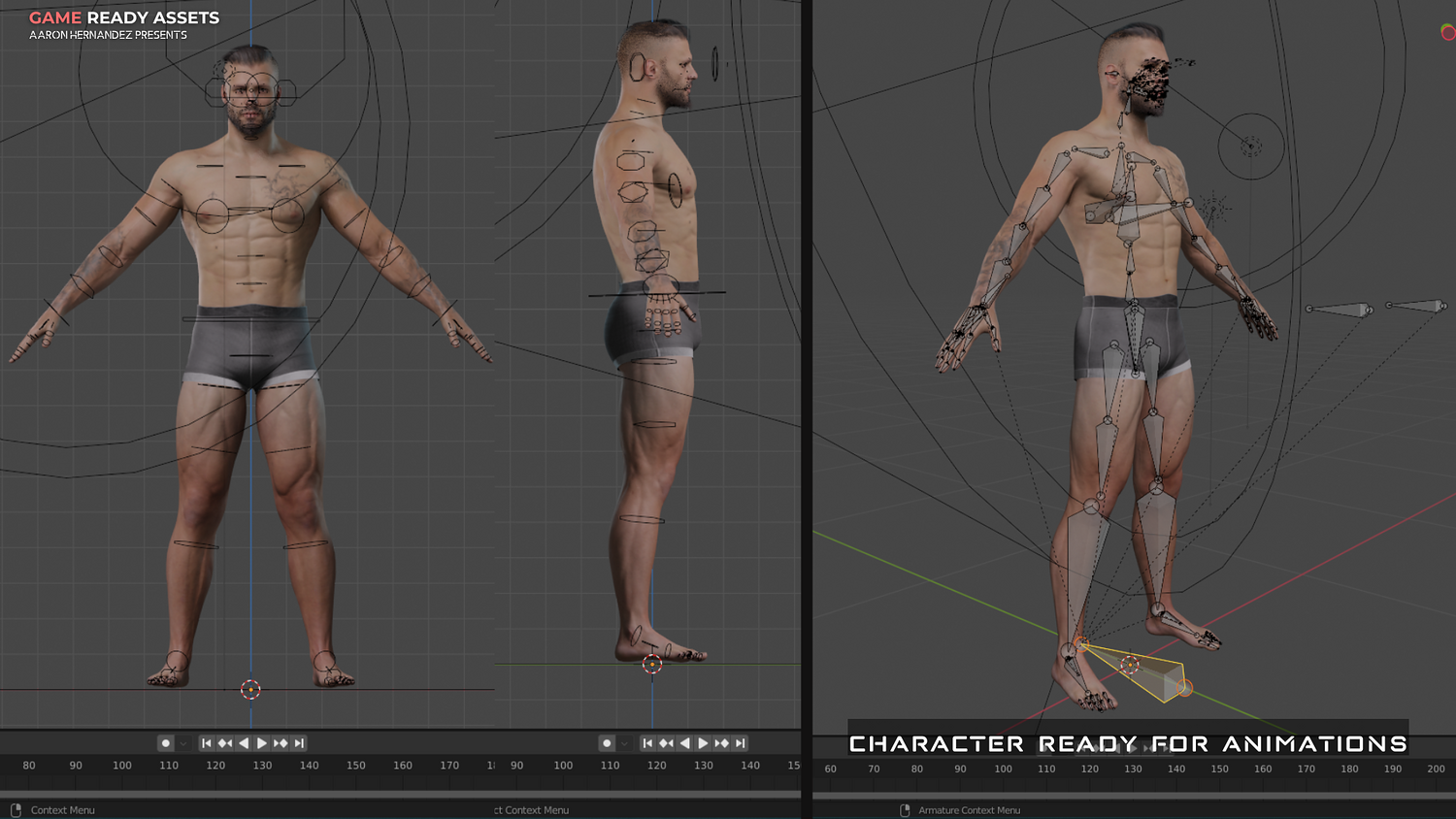Toggle auto keying in the front-view timeline

(x=166, y=743)
